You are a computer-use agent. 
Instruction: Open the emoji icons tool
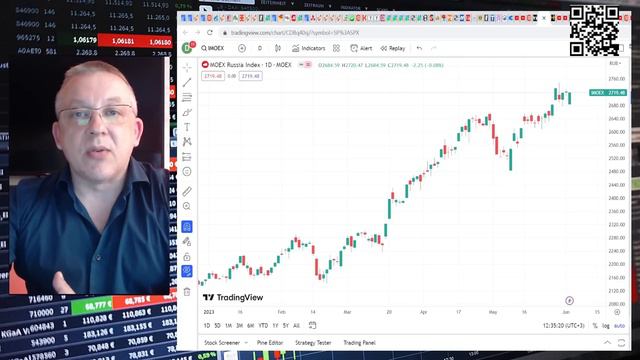click(187, 172)
